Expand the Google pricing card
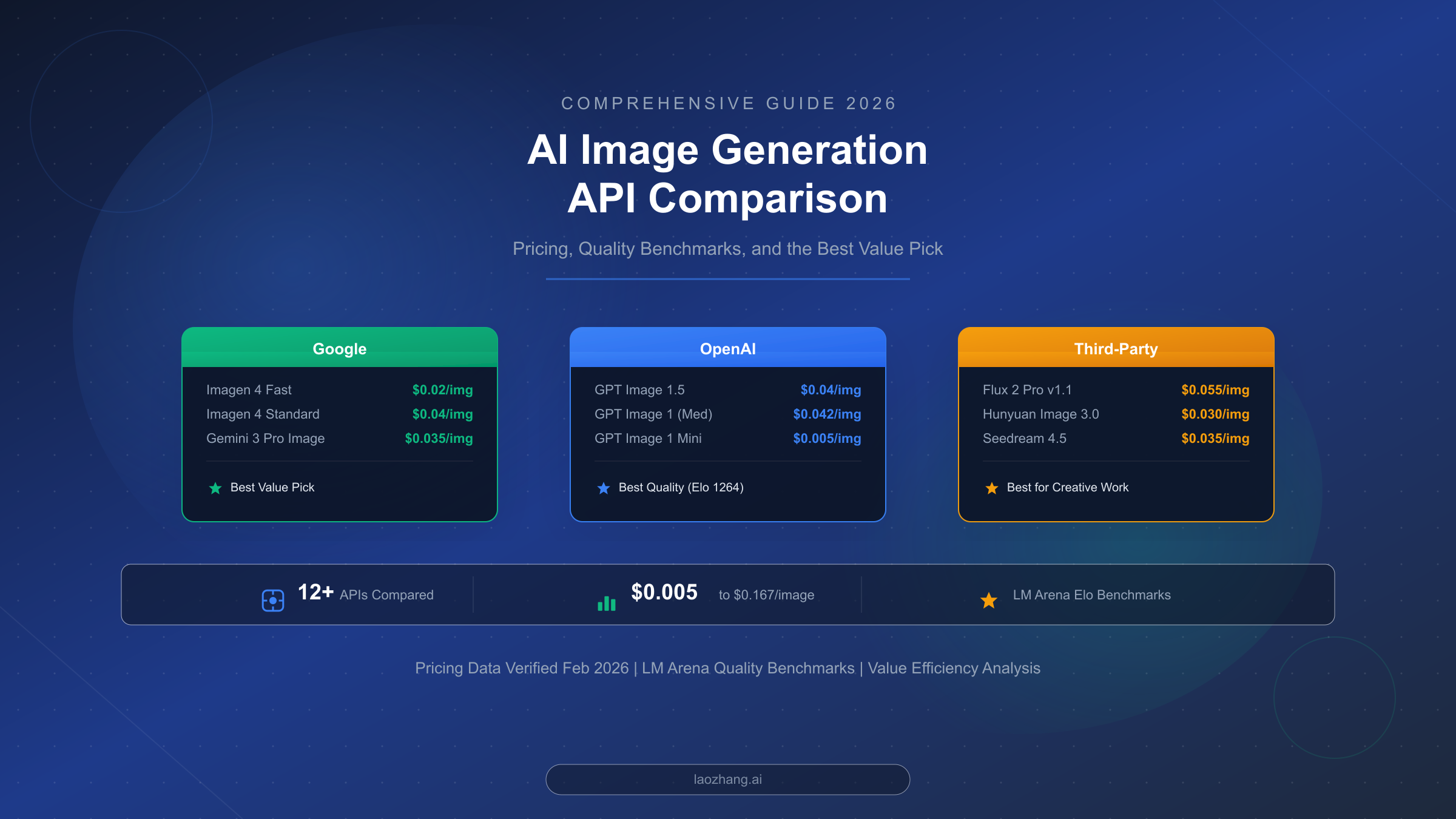The width and height of the screenshot is (1456, 819). pos(339,425)
